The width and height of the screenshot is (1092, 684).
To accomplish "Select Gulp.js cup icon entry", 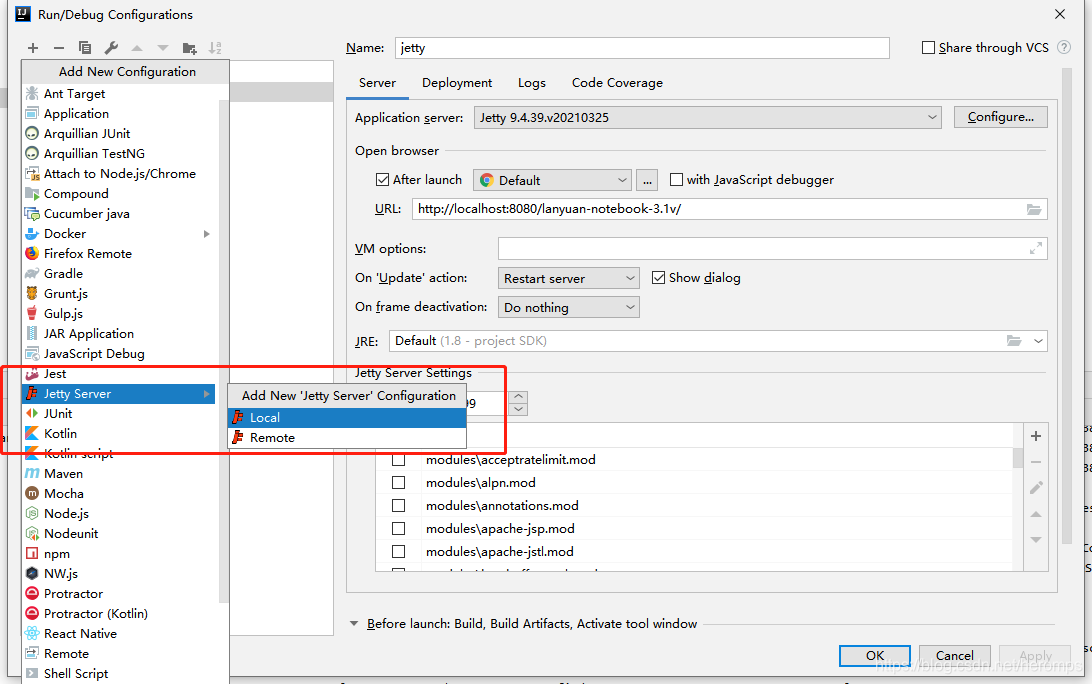I will tap(32, 313).
